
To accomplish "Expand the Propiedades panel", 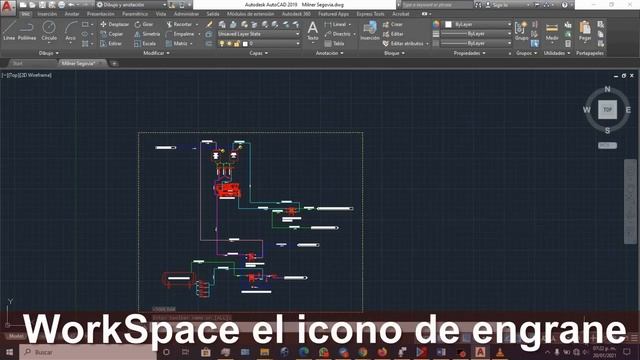I will point(469,53).
